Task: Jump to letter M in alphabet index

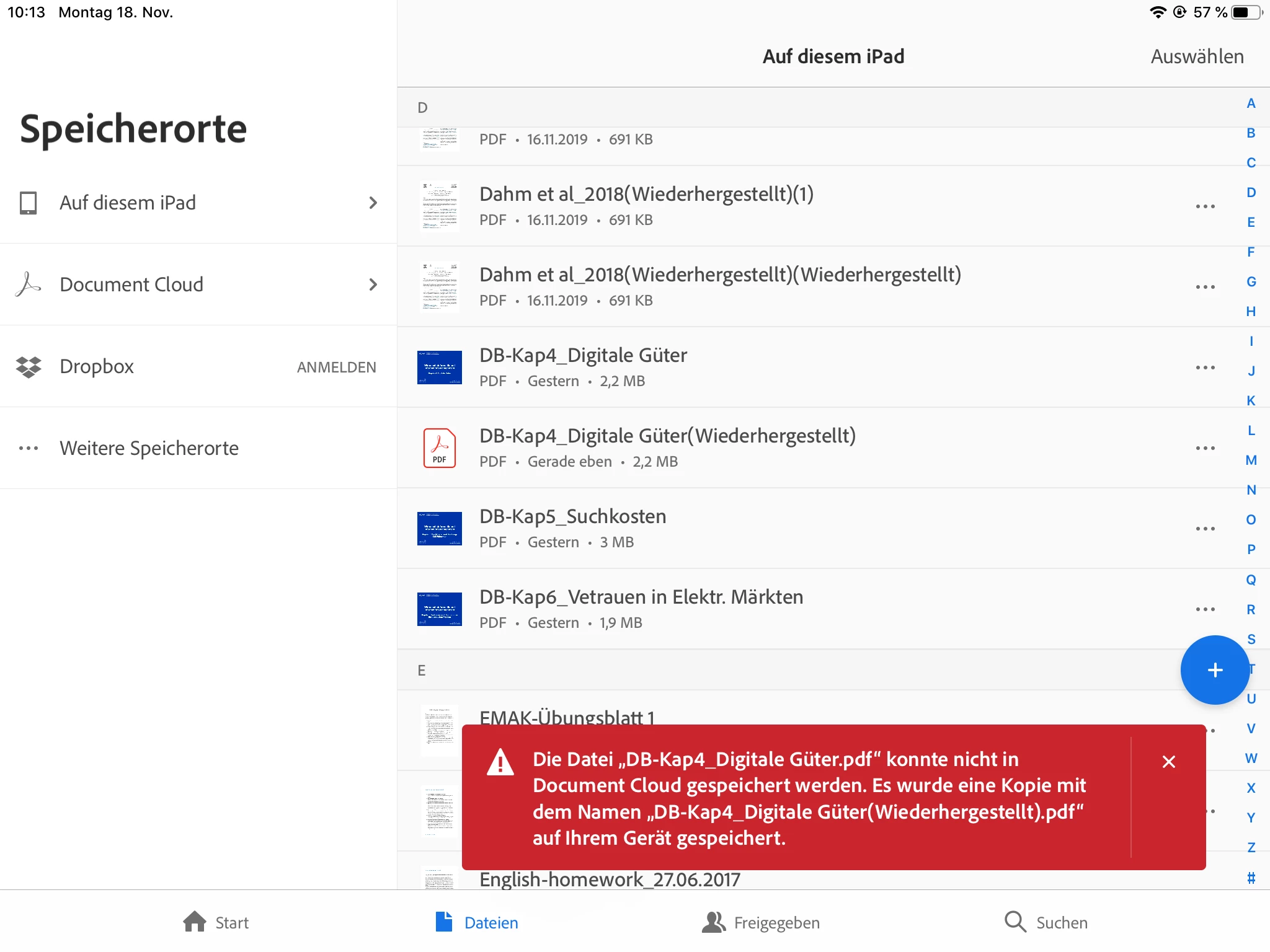Action: click(1251, 460)
